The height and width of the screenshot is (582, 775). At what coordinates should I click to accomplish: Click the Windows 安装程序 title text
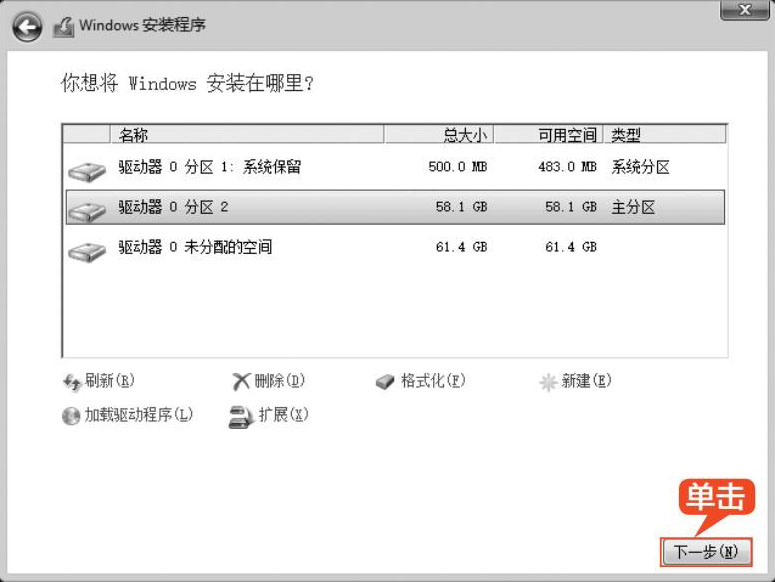tap(142, 25)
